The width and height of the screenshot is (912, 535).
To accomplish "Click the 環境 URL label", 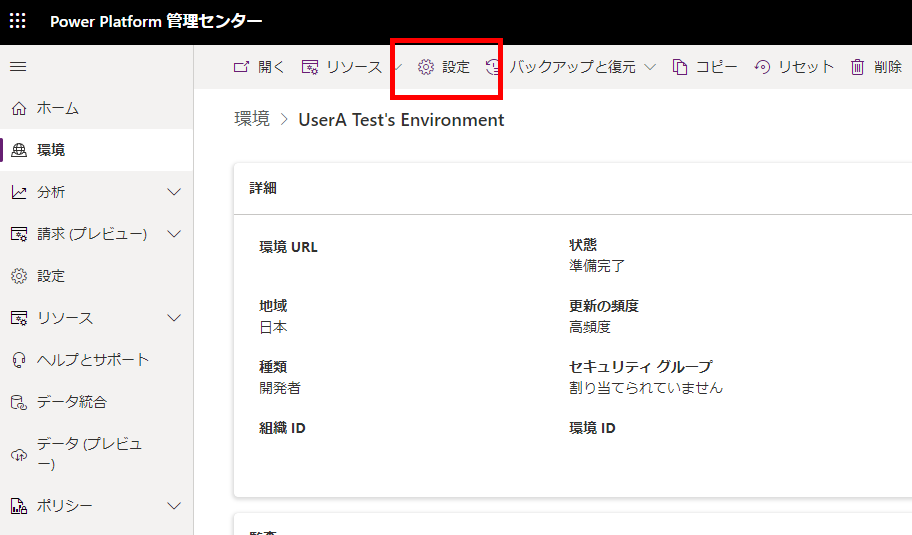I will click(288, 247).
